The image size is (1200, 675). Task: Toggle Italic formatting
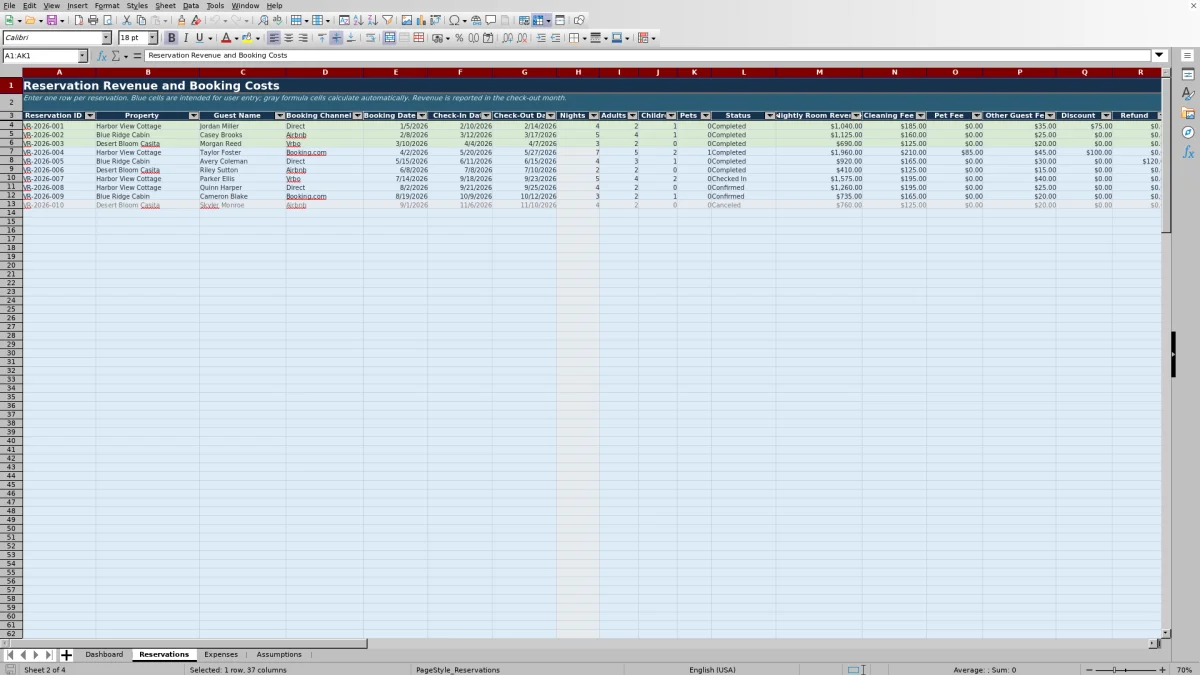coord(185,38)
